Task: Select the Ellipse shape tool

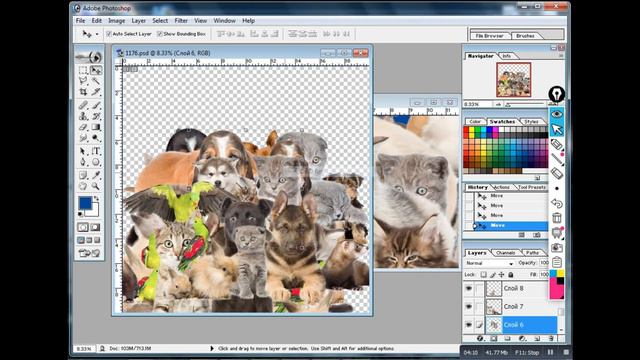Action: pyautogui.click(x=96, y=162)
